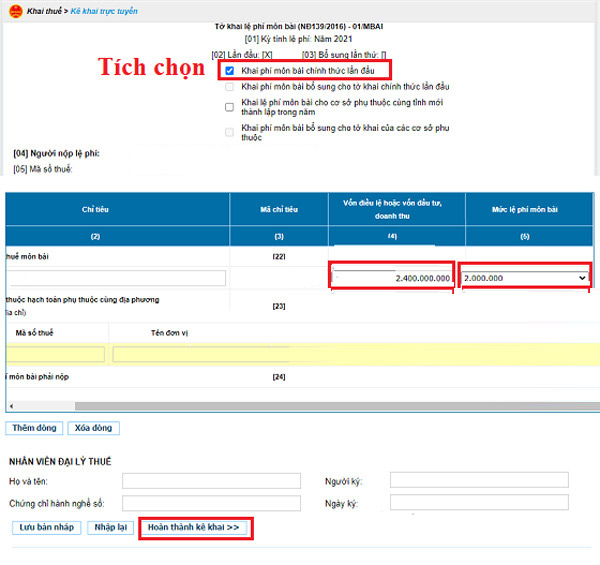
Task: Click the Xóa dòng button
Action: click(93, 428)
